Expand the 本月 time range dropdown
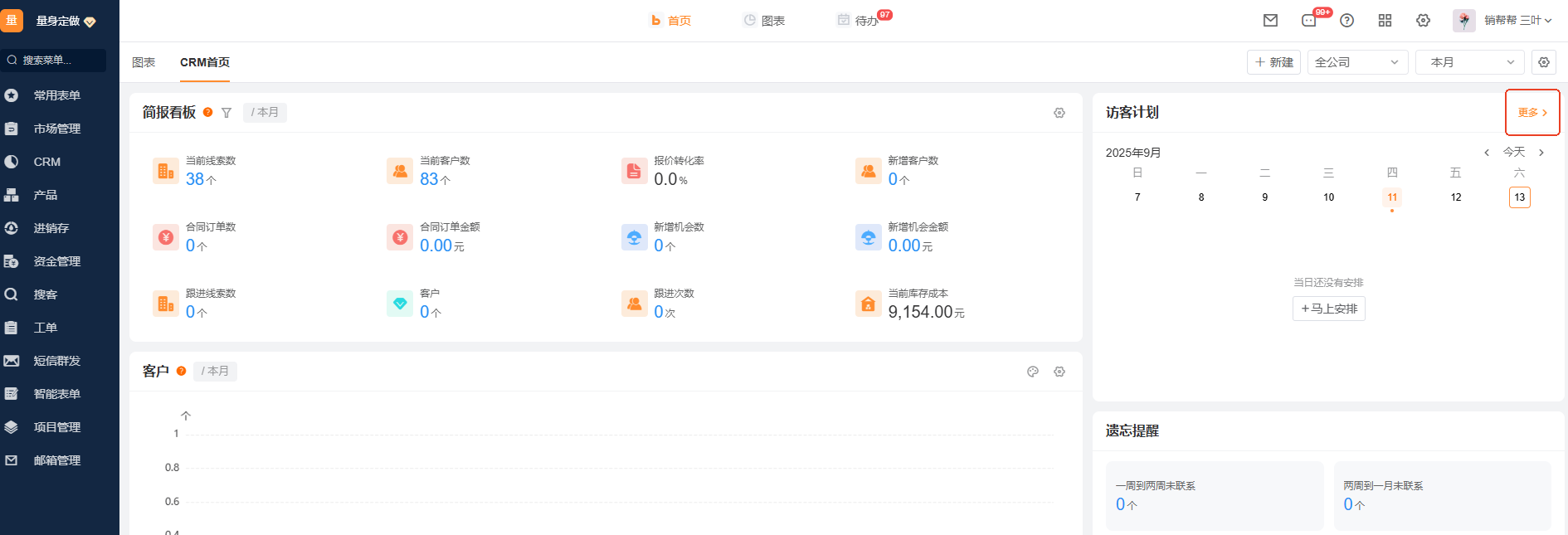 pyautogui.click(x=1469, y=62)
